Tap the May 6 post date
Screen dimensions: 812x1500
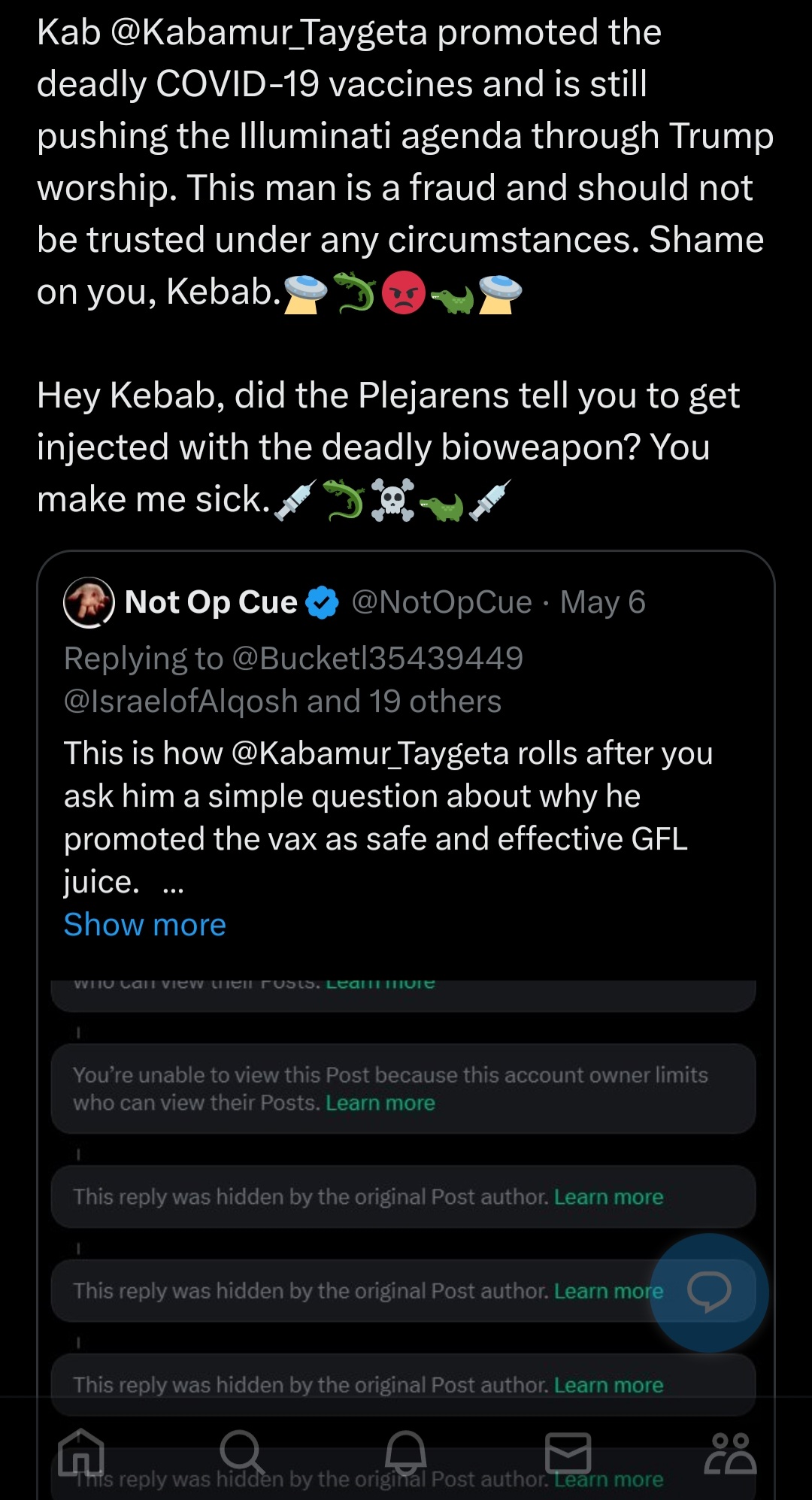603,602
